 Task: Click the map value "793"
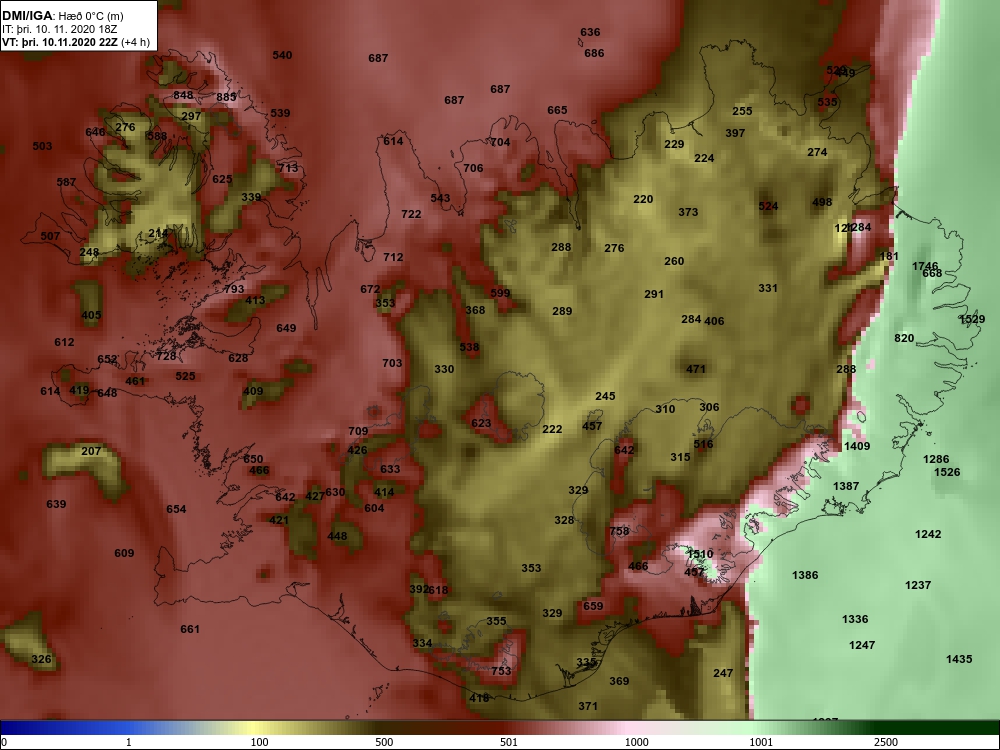(x=234, y=289)
